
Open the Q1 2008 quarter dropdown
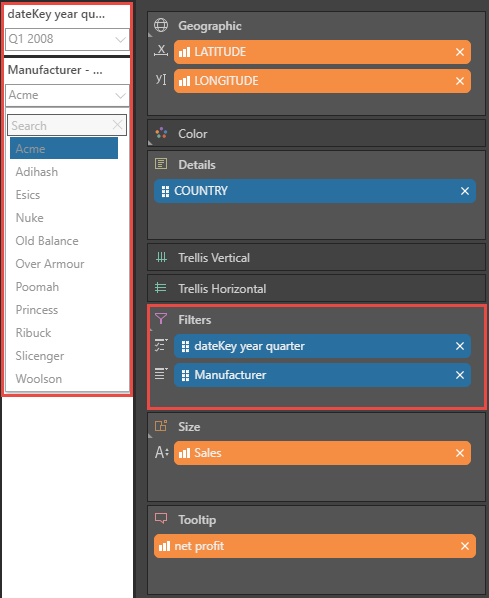(x=67, y=39)
